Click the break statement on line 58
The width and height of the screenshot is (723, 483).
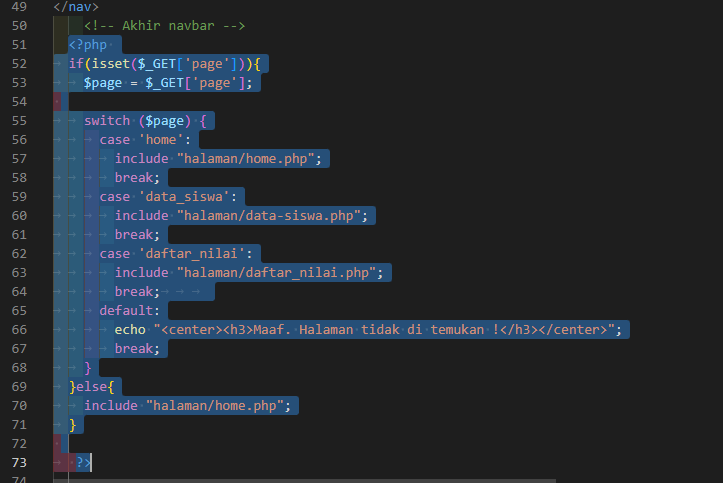(137, 177)
